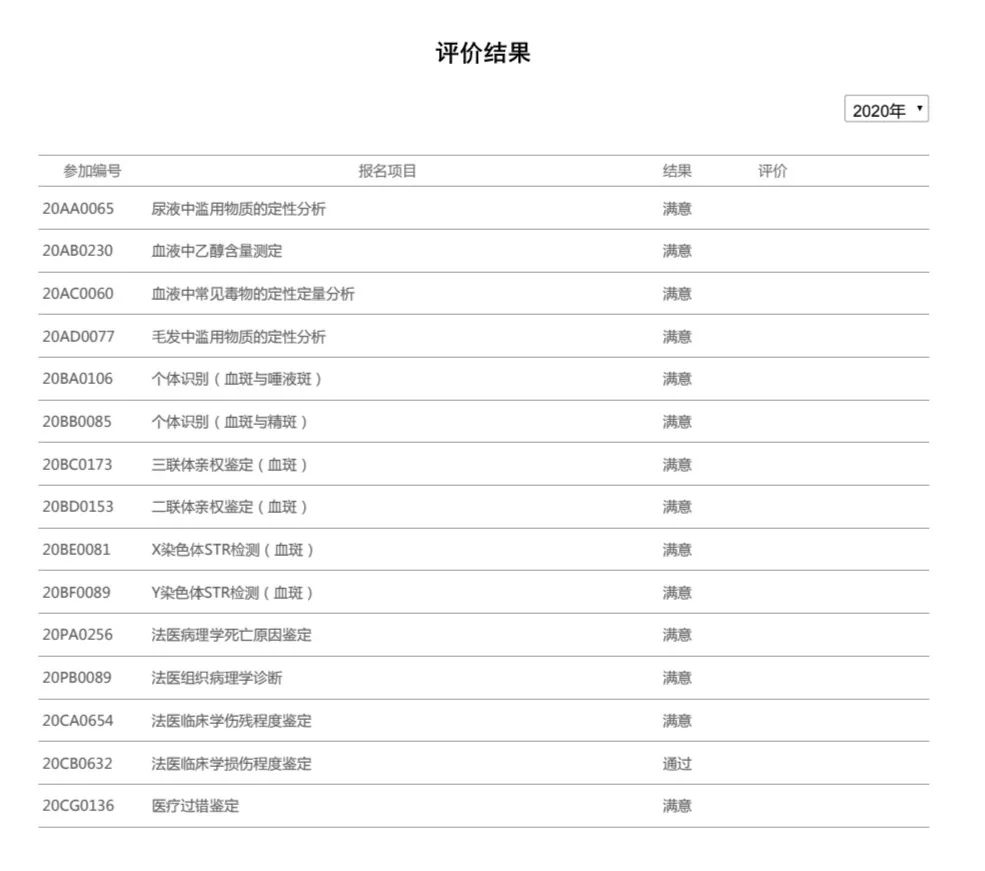Open the 2020年 year dropdown
This screenshot has width=985, height=871.
[886, 109]
